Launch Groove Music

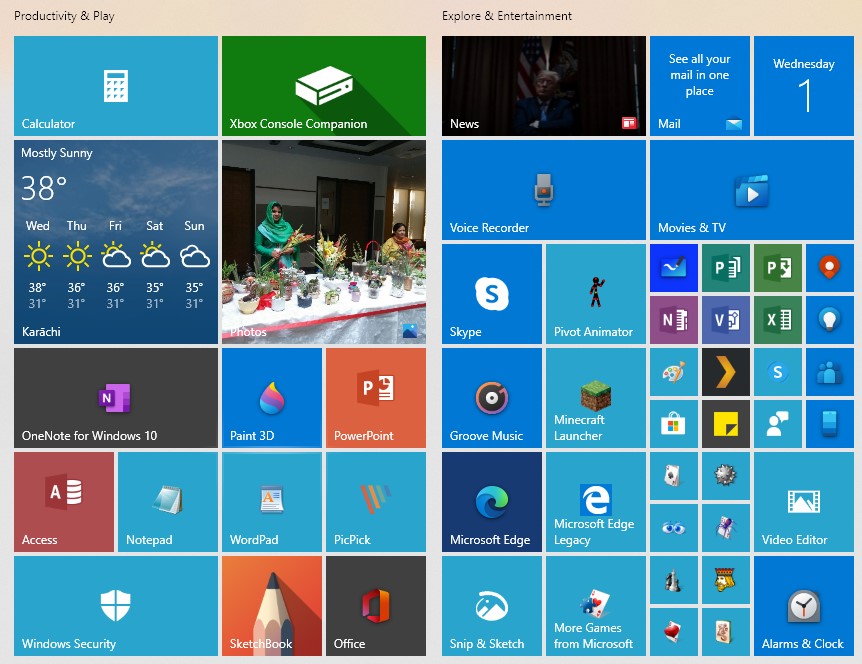click(492, 398)
